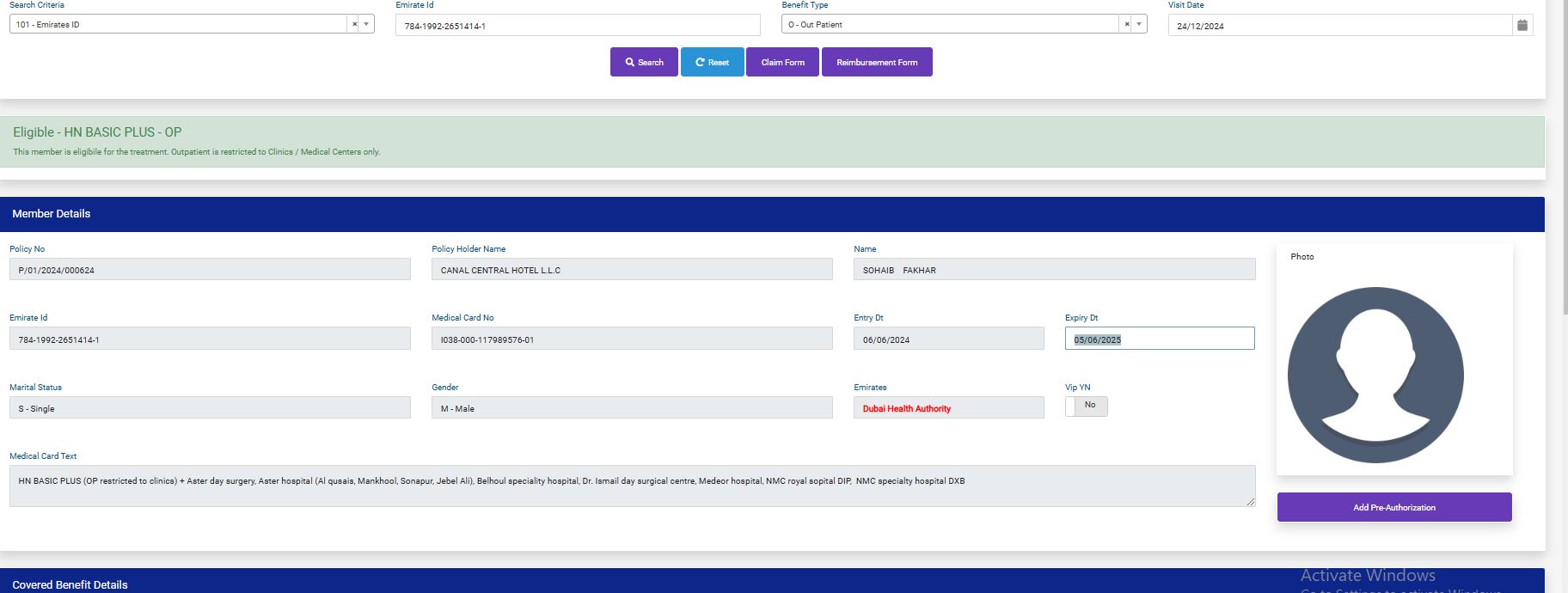This screenshot has height=593, width=1568.
Task: Click the Expiry Dt field
Action: point(1159,339)
